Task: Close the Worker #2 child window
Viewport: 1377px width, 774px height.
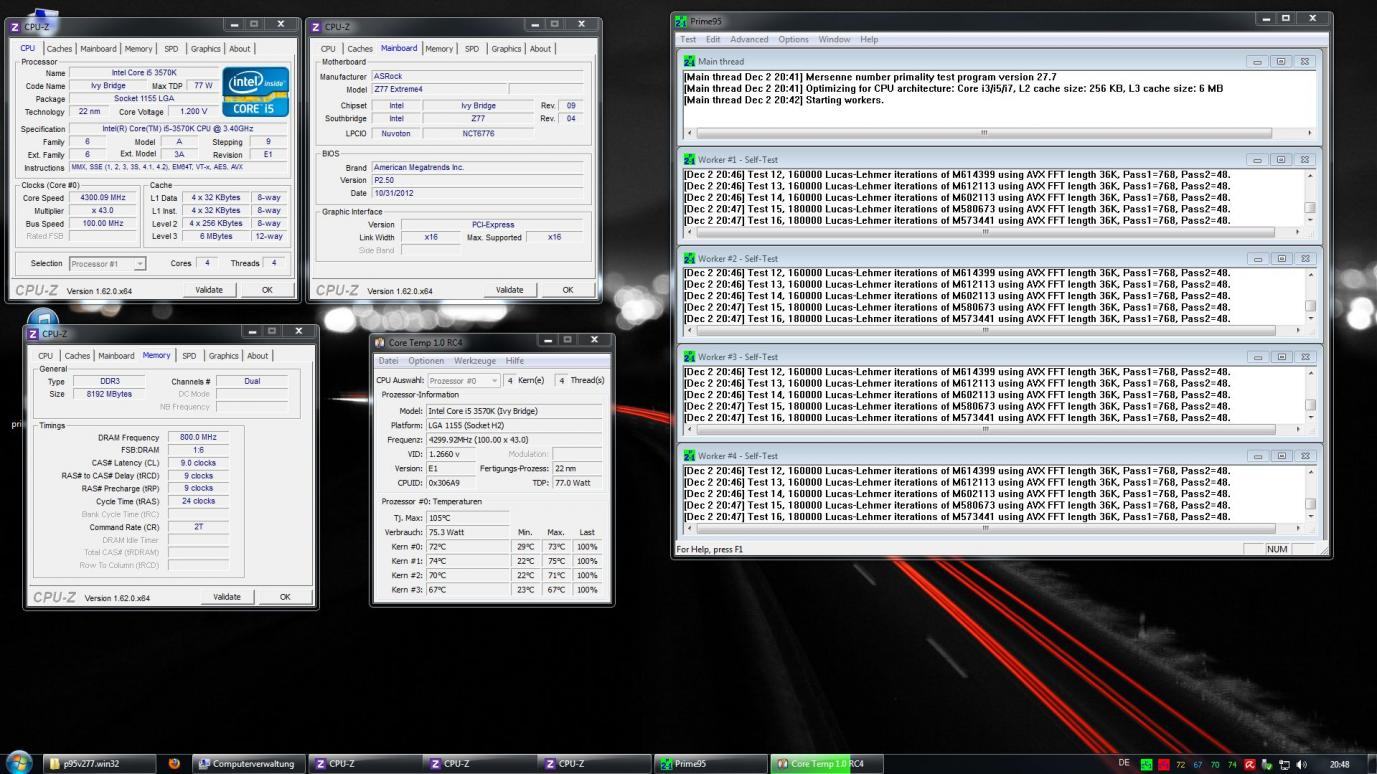Action: point(1304,259)
